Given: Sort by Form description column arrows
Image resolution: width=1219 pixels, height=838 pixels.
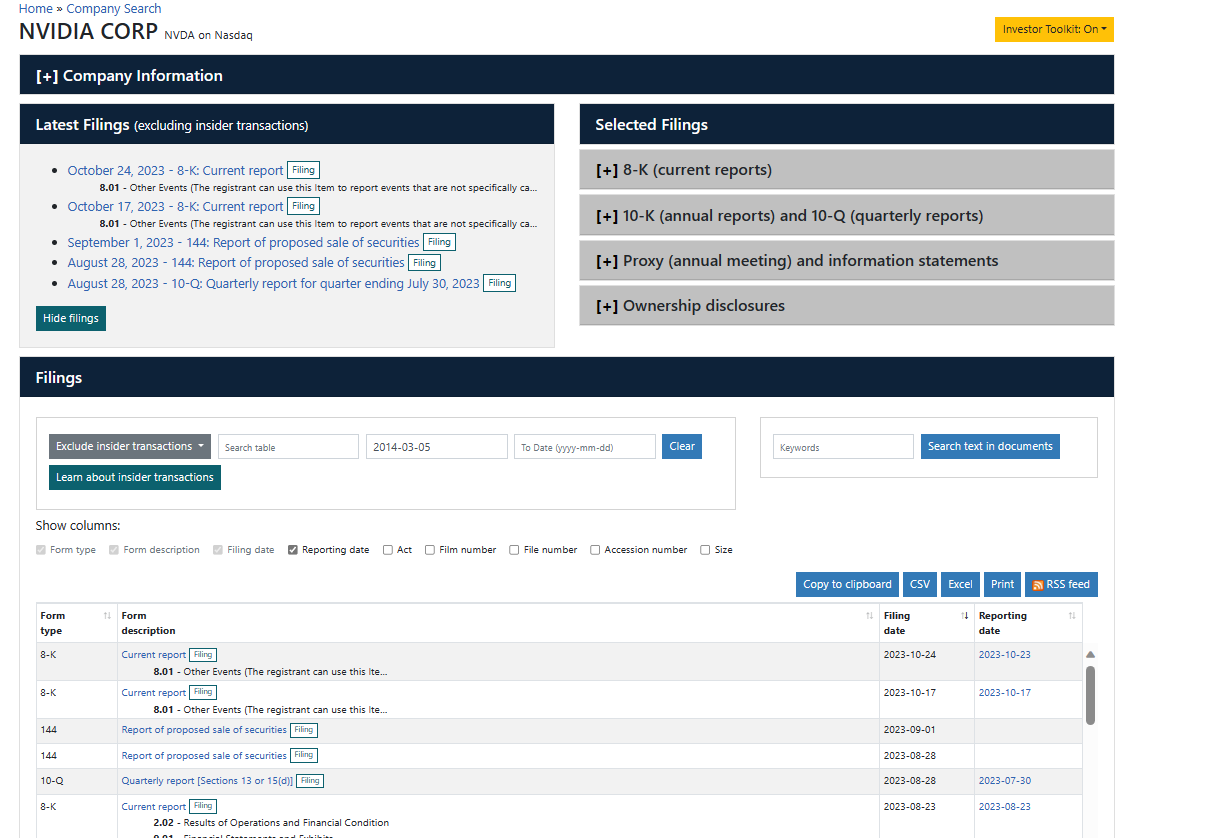Looking at the screenshot, I should click(x=869, y=616).
